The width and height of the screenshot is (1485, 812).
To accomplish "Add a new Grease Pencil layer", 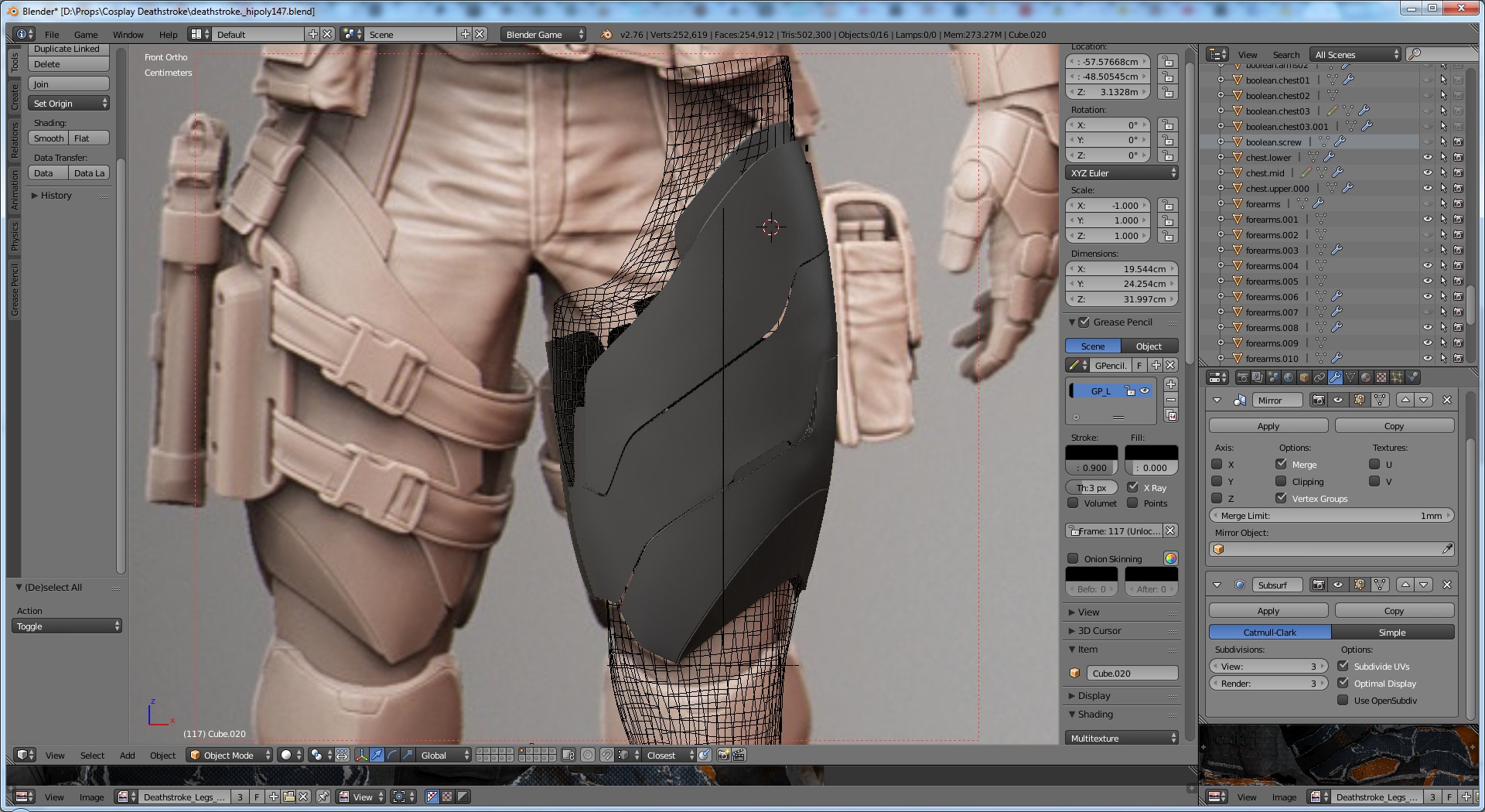I will click(x=1171, y=384).
